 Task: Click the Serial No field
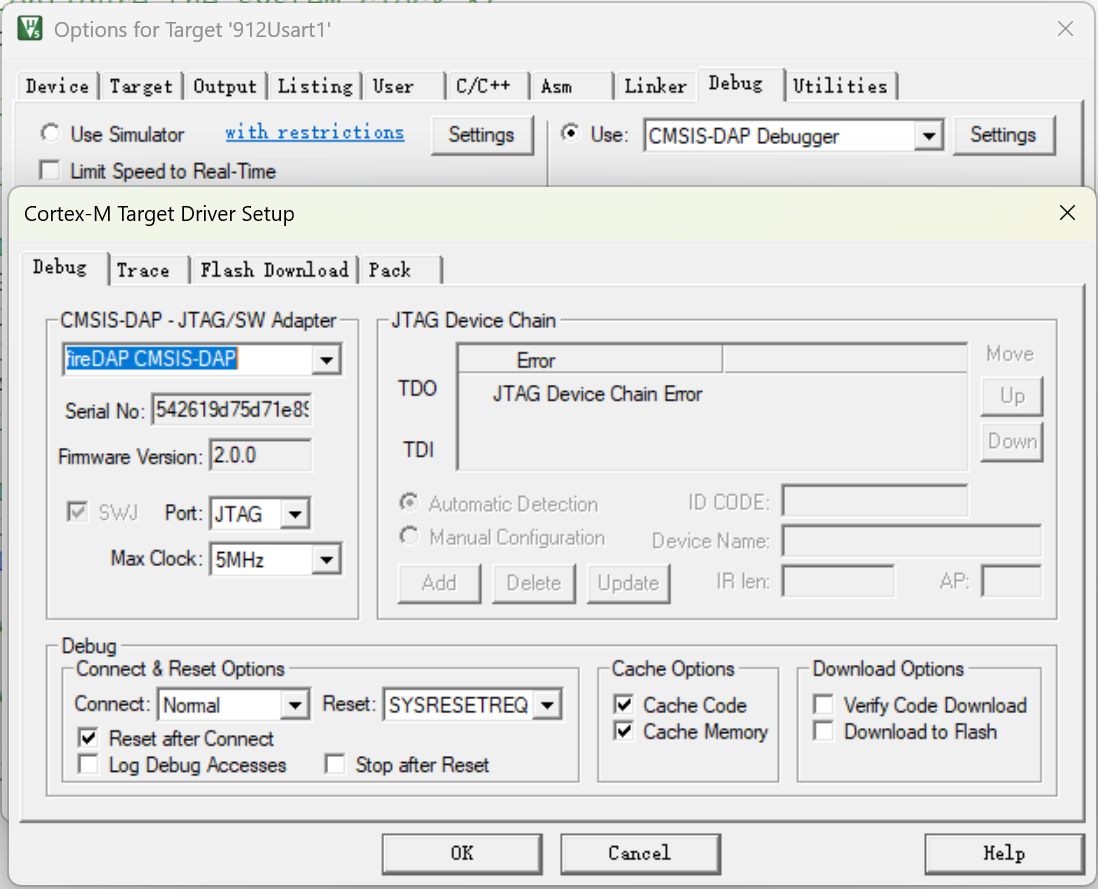point(232,410)
